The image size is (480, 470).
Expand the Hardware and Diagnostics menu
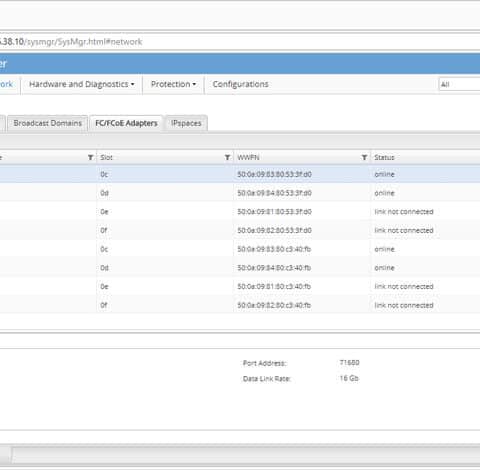point(82,84)
